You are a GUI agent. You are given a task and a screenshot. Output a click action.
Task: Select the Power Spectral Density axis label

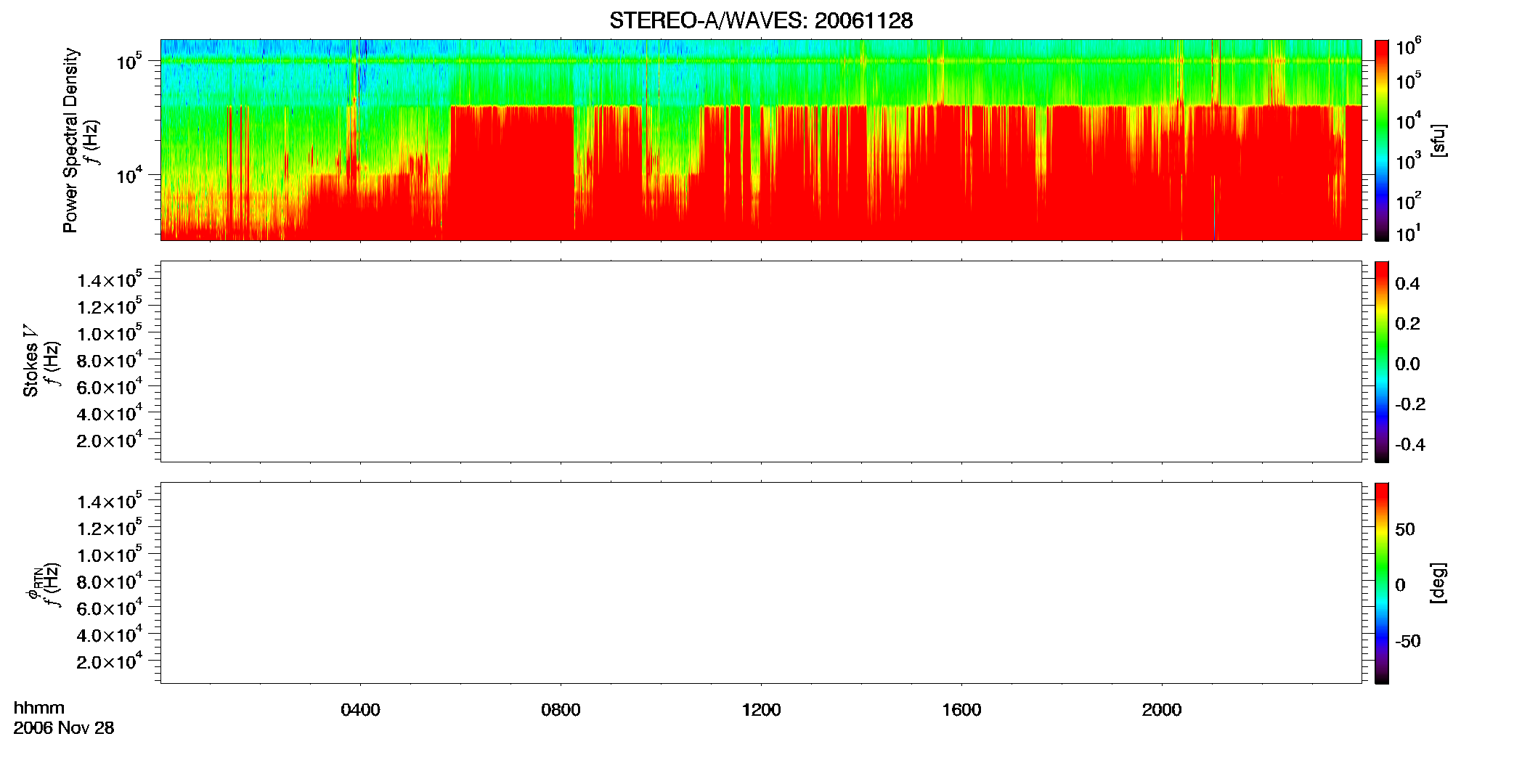(70, 140)
